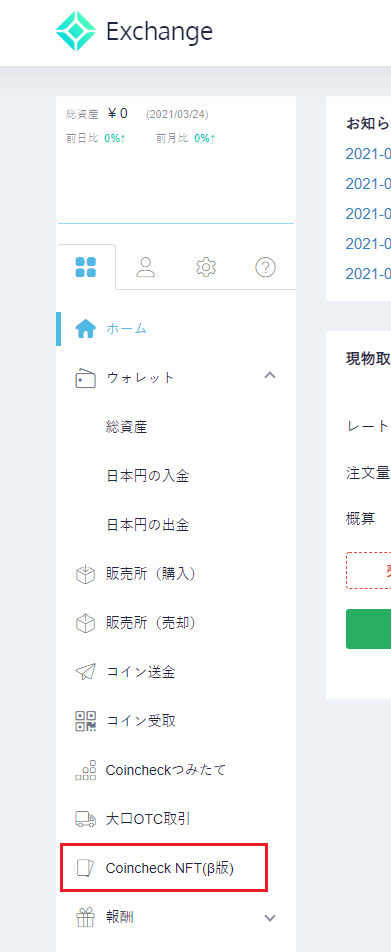The height and width of the screenshot is (952, 391).
Task: Open the first お知らせ news link
Action: tap(368, 154)
